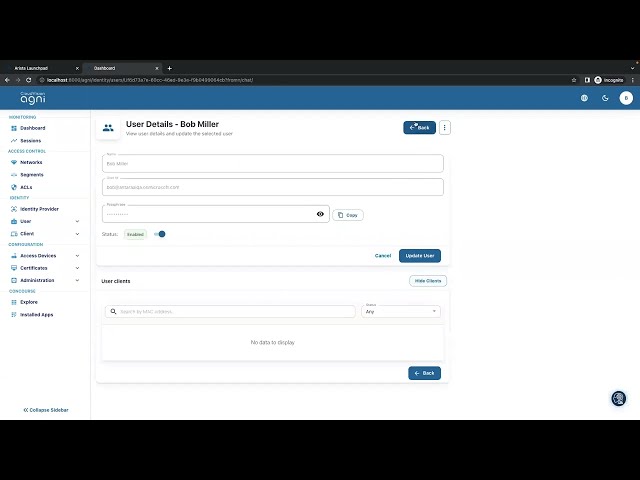Viewport: 640px width, 480px height.
Task: Open the browser side panel icon
Action: tap(587, 80)
